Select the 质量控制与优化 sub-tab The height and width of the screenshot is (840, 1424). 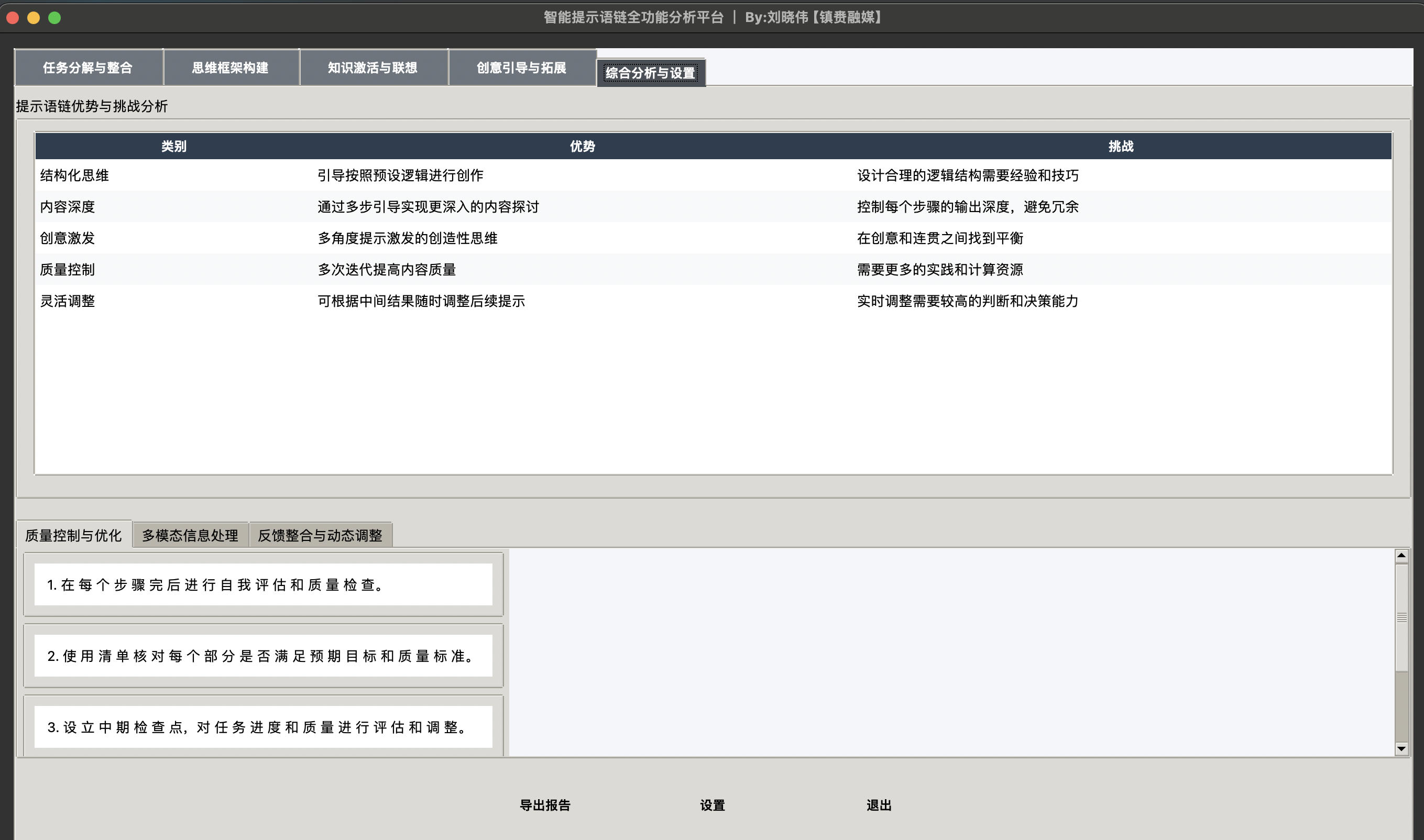click(73, 535)
